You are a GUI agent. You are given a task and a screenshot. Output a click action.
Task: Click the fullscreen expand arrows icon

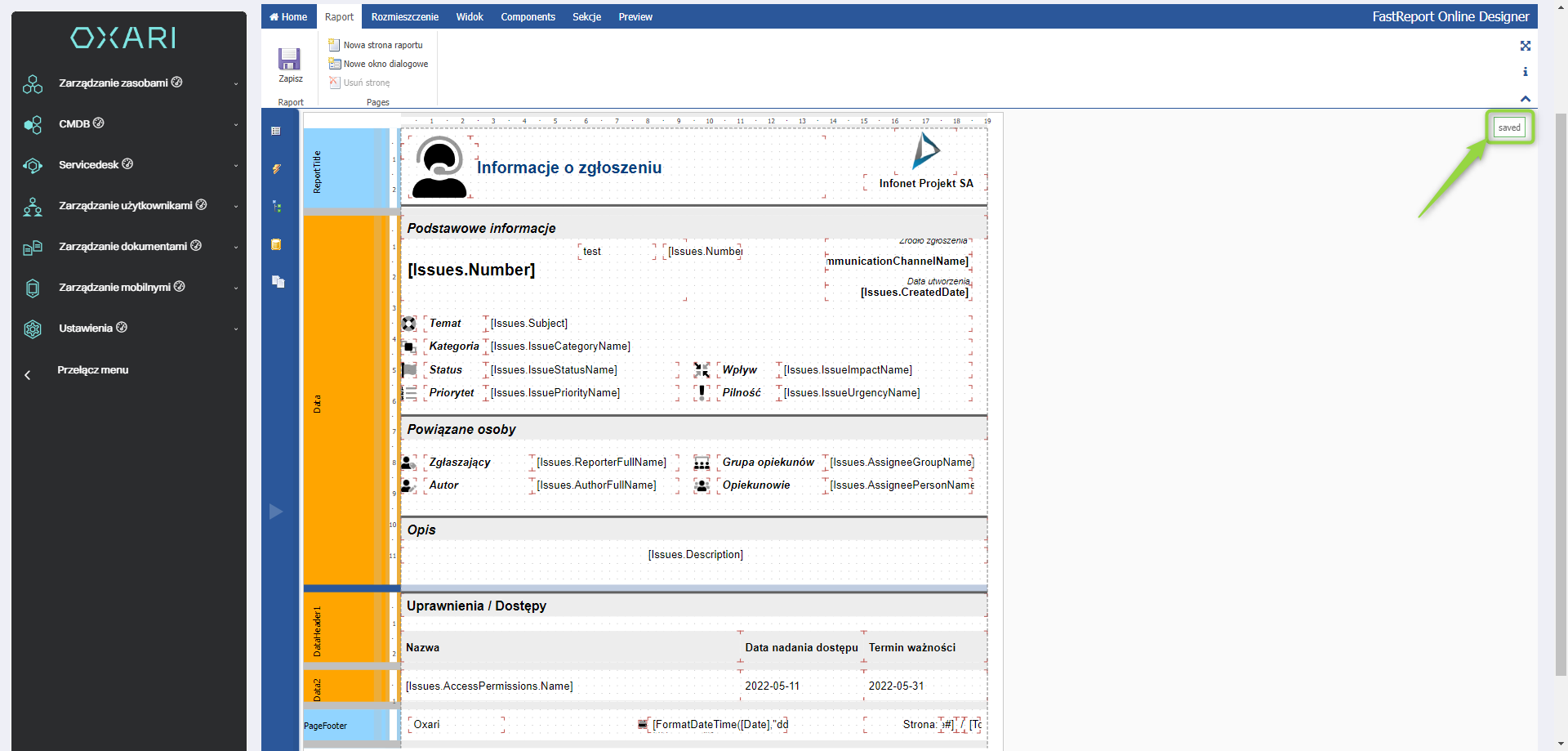tap(1525, 46)
